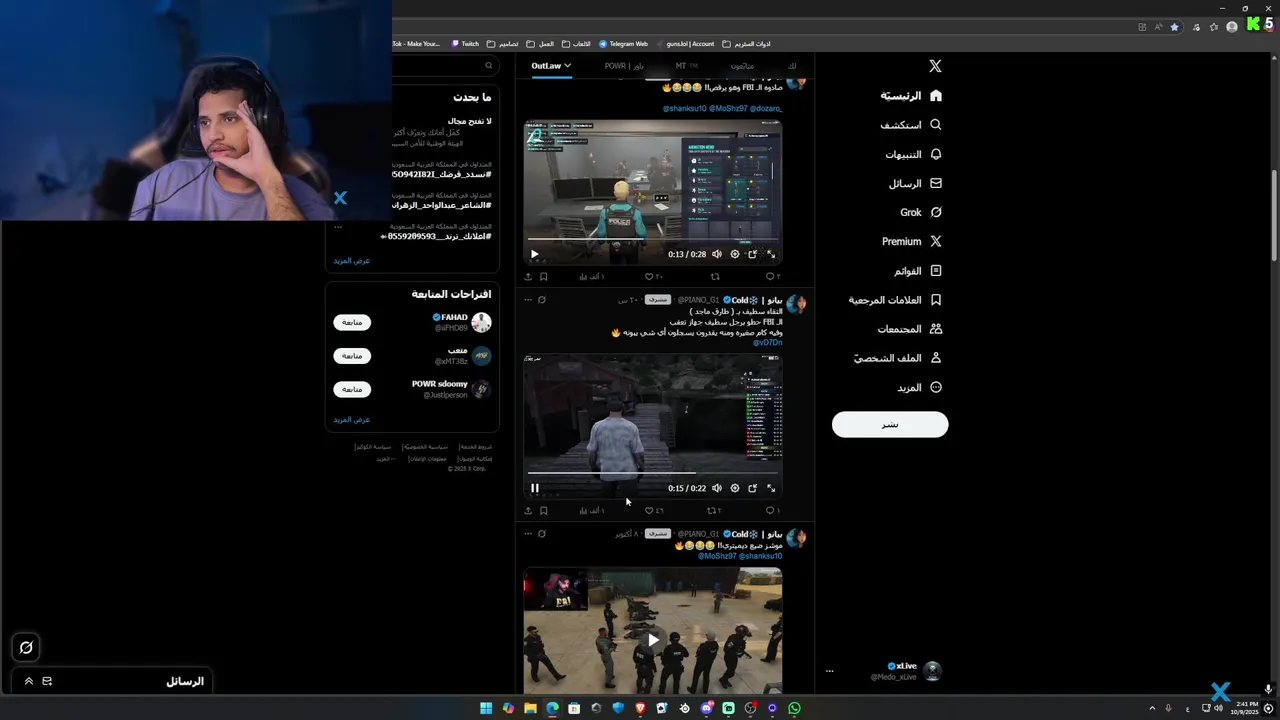Image resolution: width=1280 pixels, height=720 pixels.
Task: Open Windows Start menu
Action: tap(486, 708)
